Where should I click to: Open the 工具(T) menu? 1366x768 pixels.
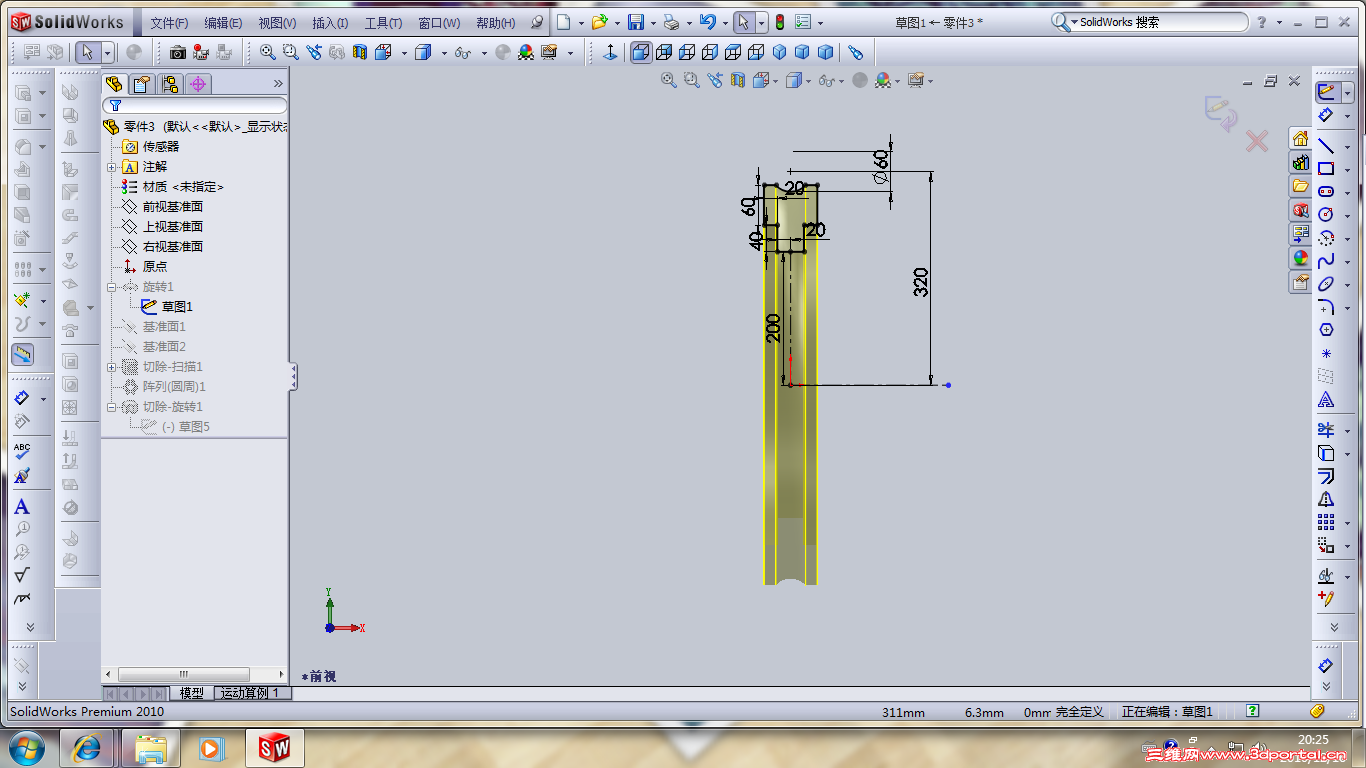tap(383, 23)
